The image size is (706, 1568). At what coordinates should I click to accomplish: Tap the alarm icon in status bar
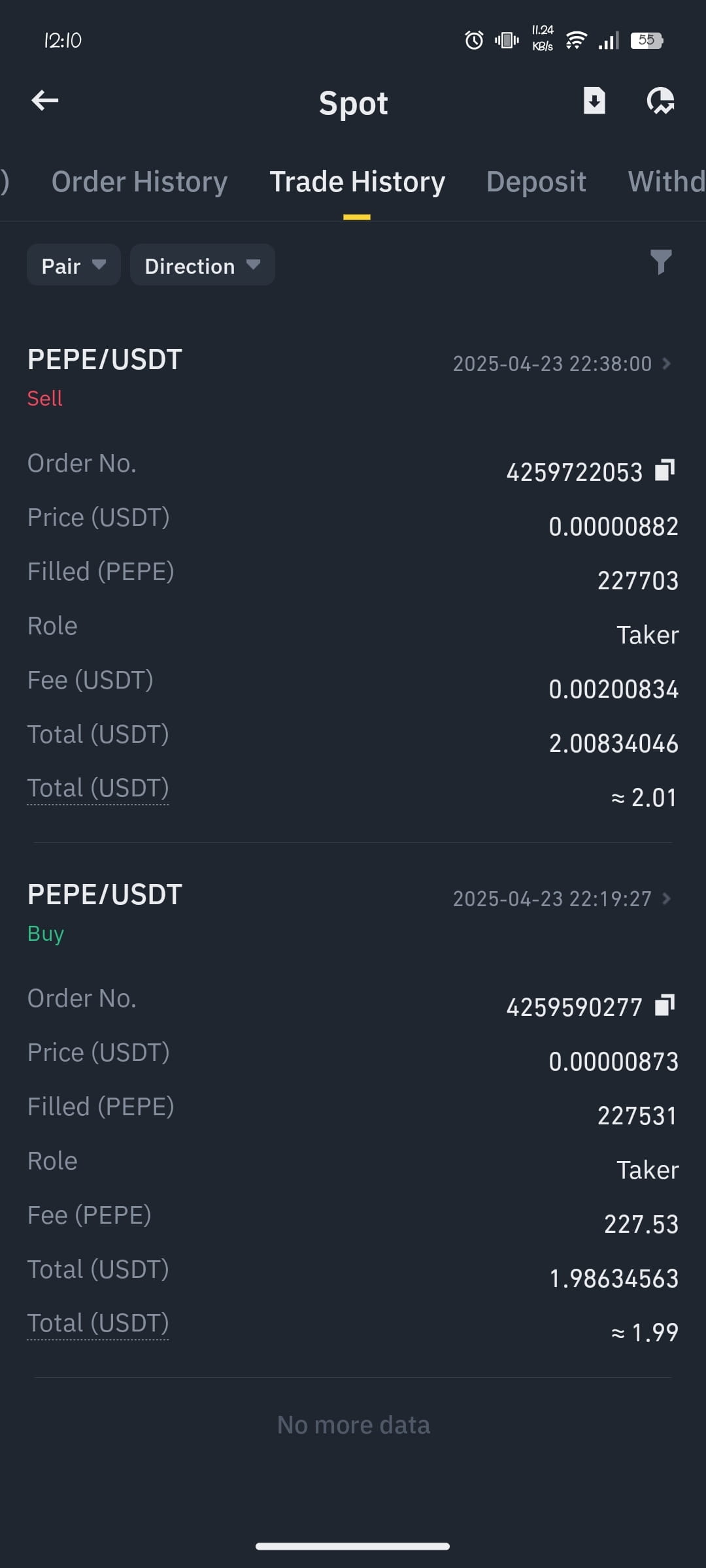pyautogui.click(x=474, y=41)
